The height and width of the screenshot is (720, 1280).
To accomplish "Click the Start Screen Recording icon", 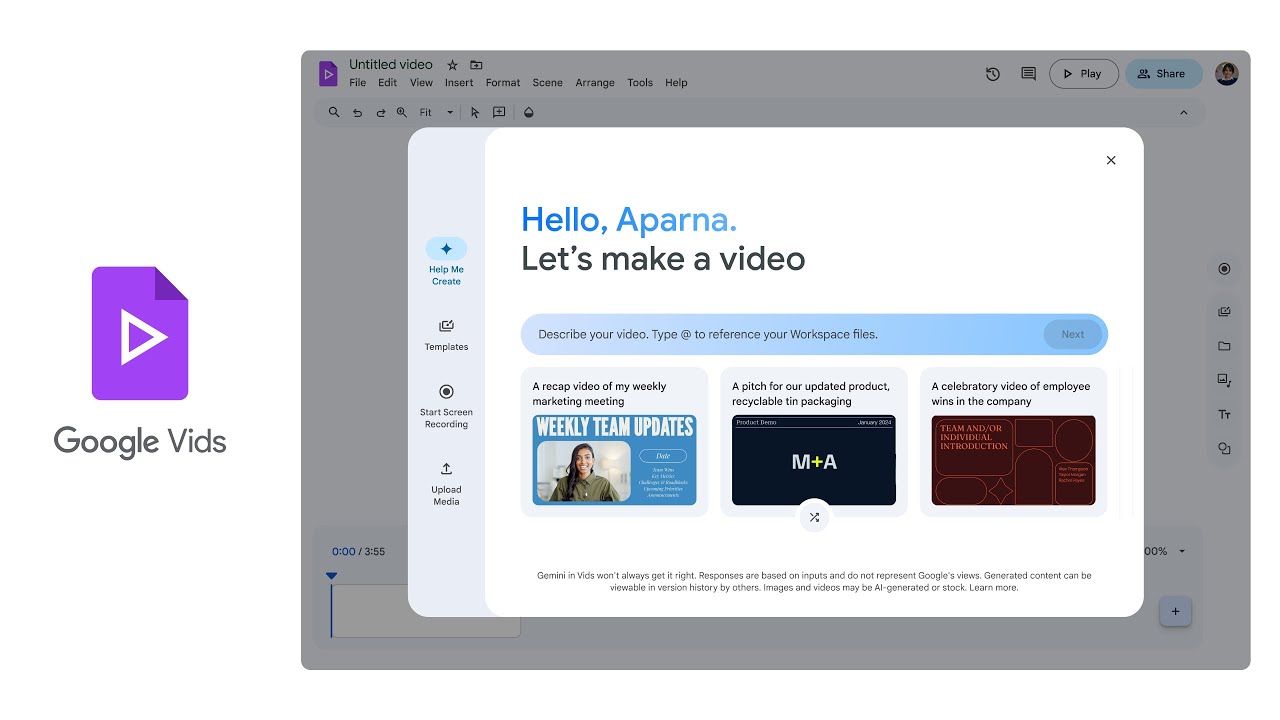I will (446, 393).
